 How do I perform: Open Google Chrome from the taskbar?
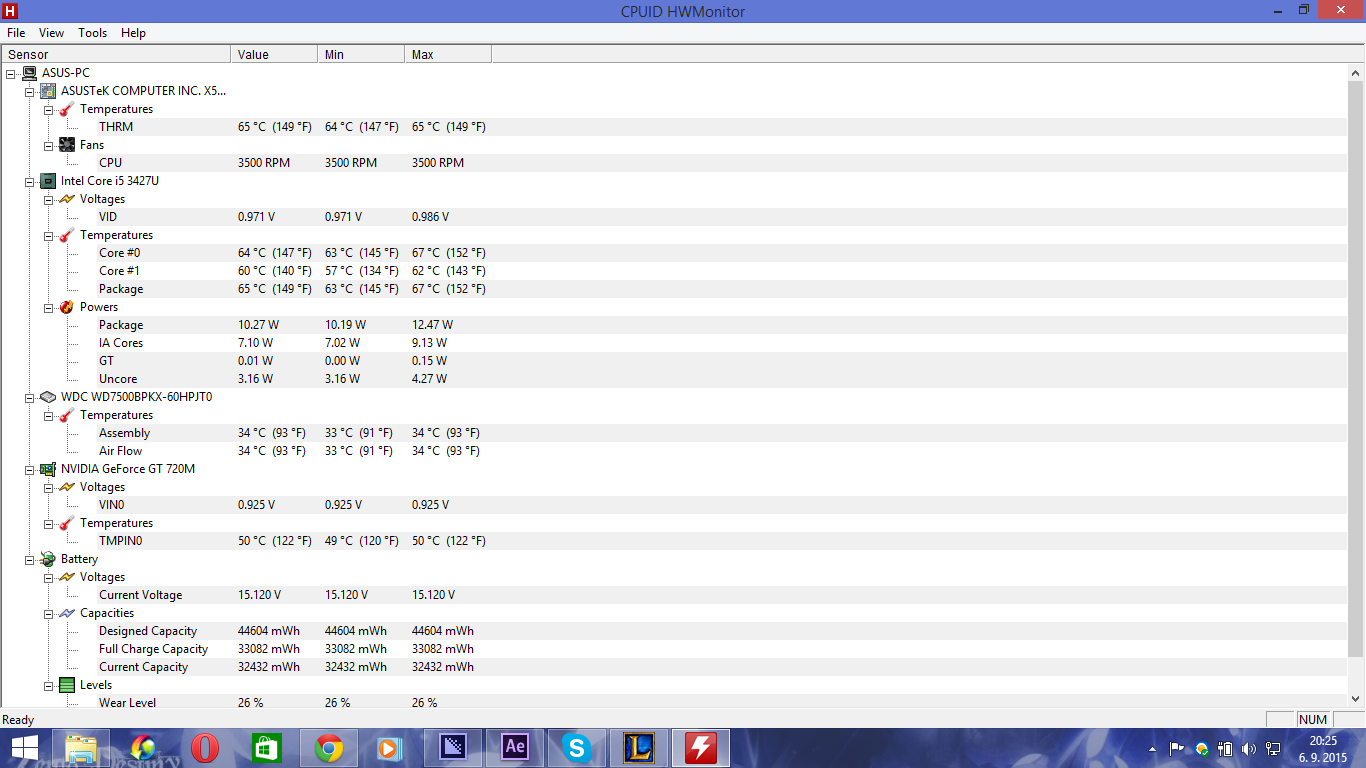(329, 747)
